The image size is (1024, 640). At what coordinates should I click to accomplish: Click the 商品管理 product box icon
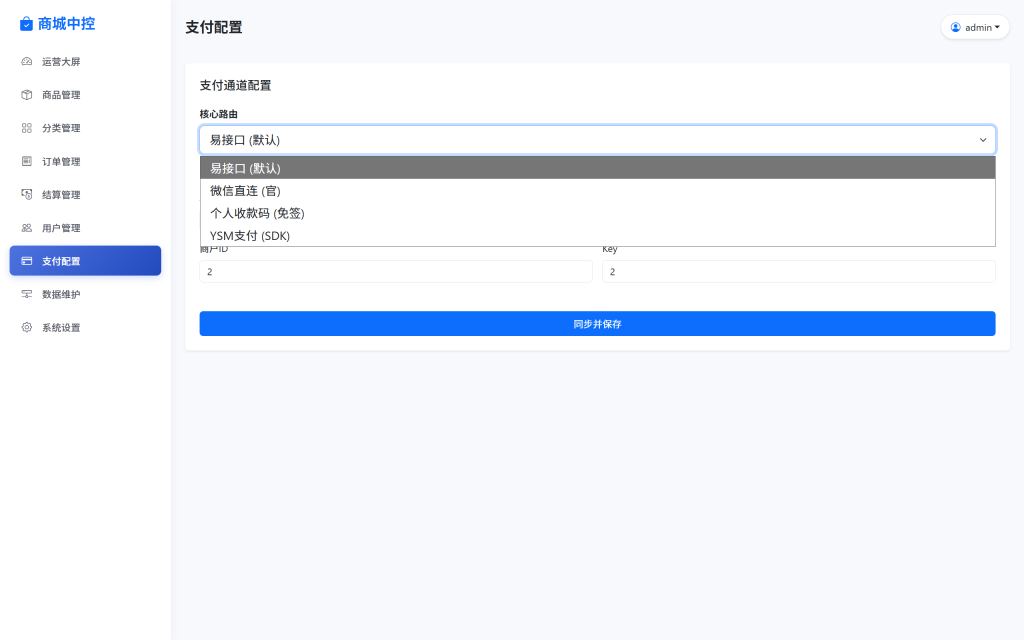point(25,94)
